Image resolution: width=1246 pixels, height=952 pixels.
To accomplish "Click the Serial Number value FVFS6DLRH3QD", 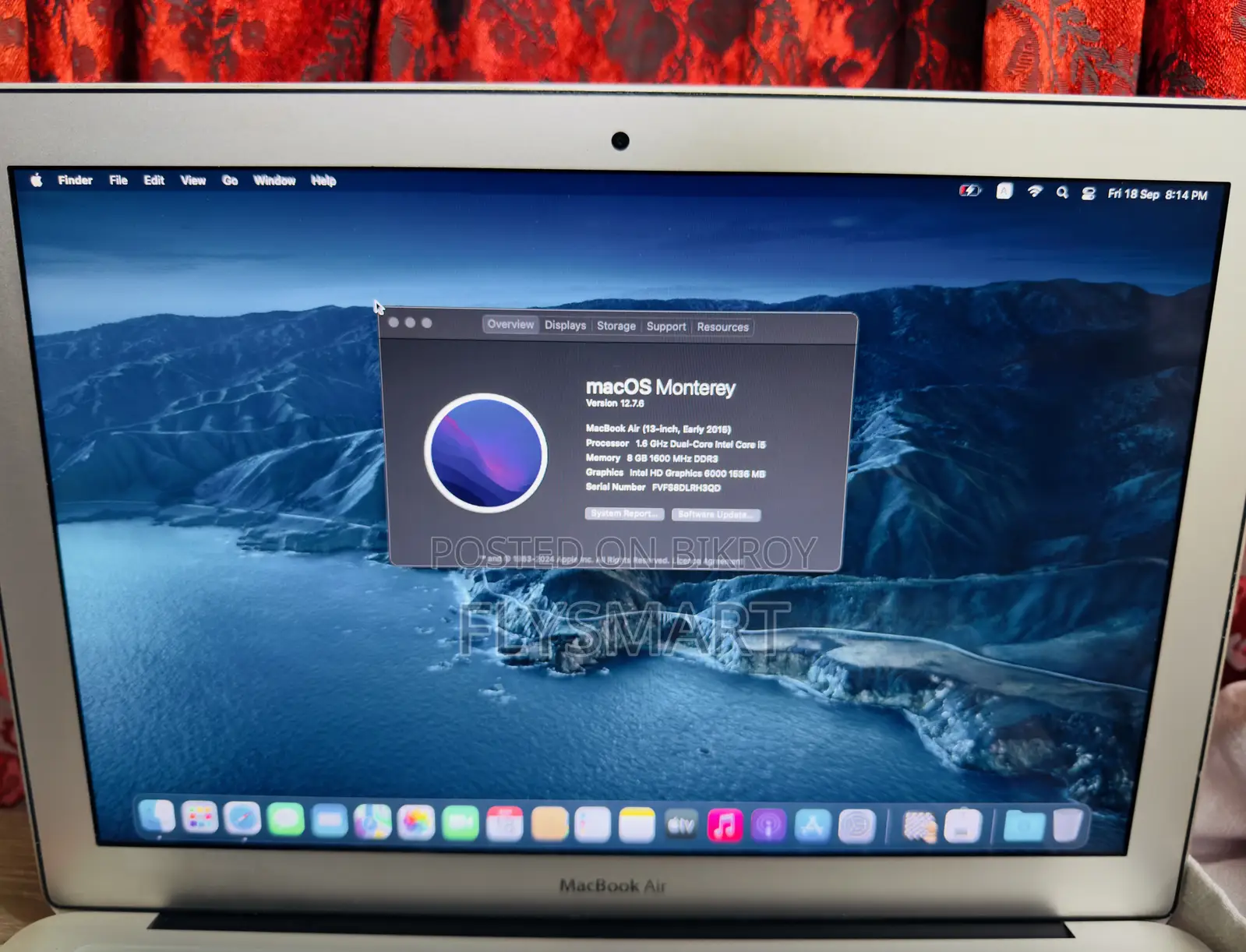I will [687, 488].
